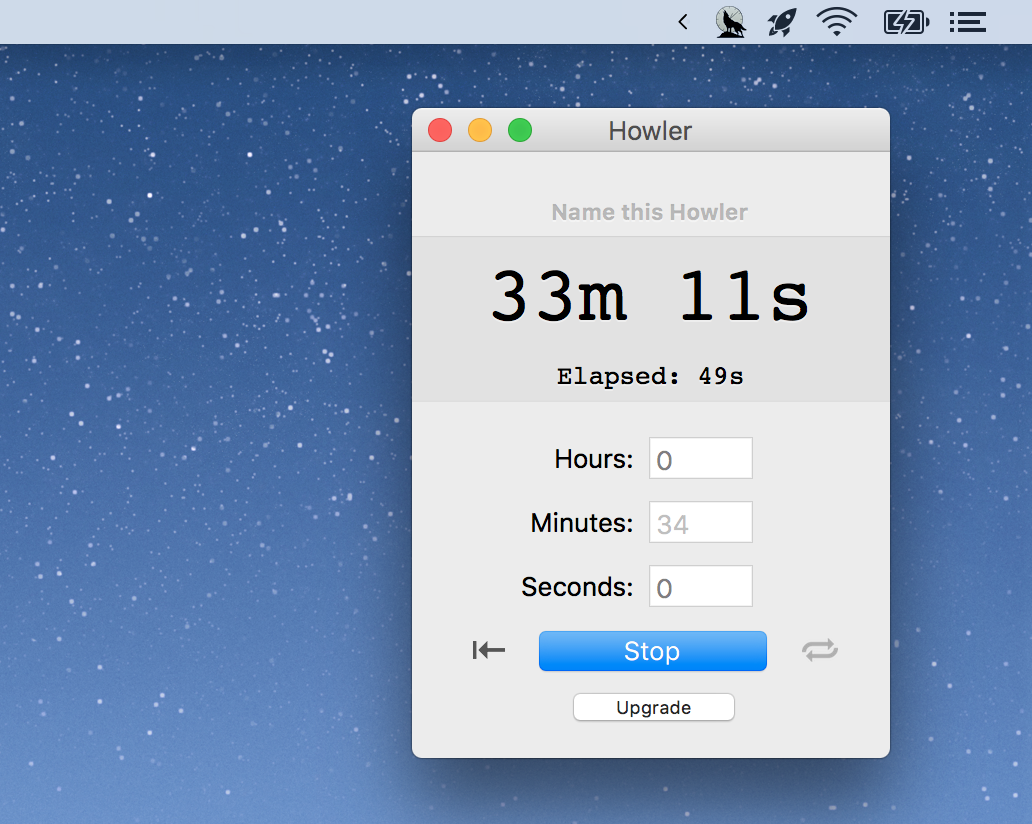Click the Howler window title
Viewport: 1032px width, 824px height.
650,131
